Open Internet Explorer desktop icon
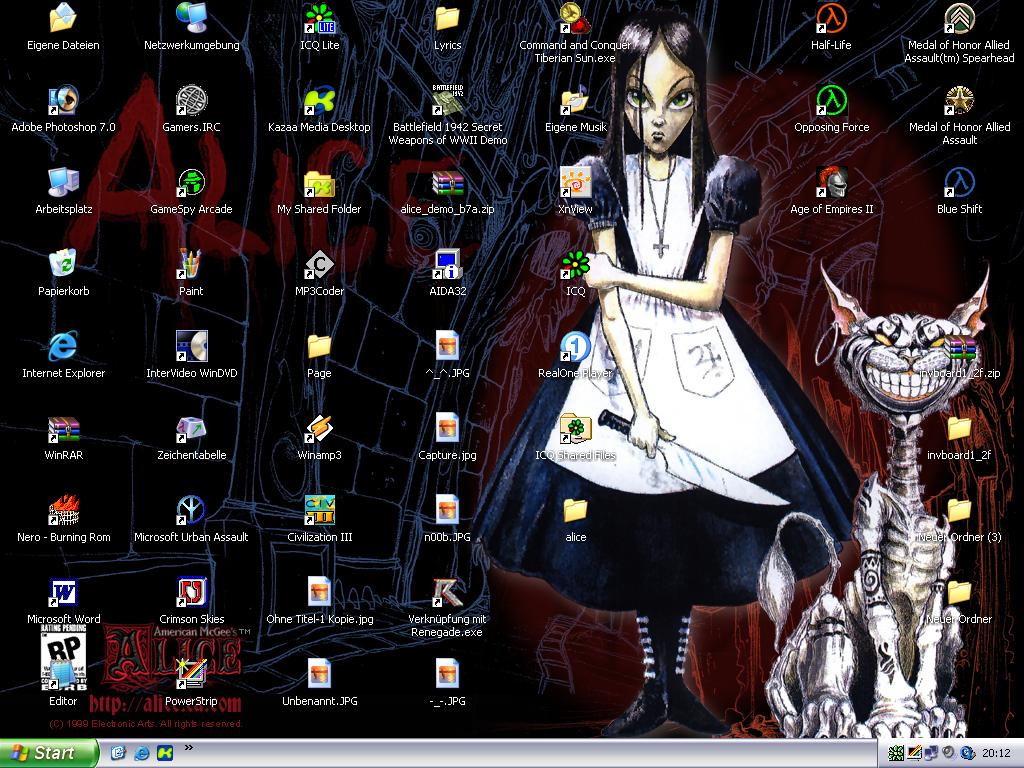This screenshot has width=1024, height=768. pyautogui.click(x=63, y=347)
